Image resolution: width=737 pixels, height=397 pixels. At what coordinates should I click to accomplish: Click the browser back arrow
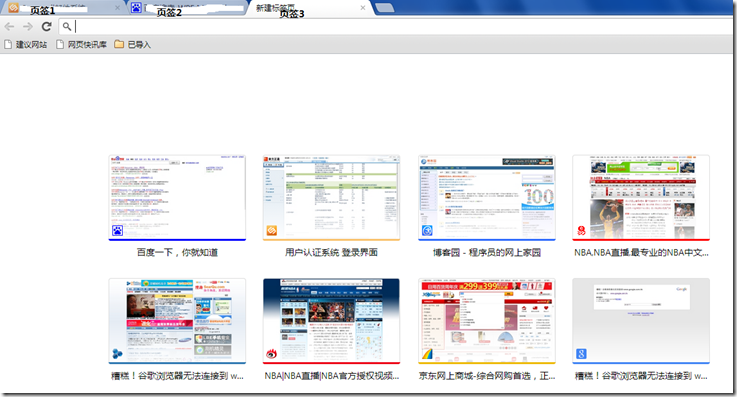(x=9, y=27)
